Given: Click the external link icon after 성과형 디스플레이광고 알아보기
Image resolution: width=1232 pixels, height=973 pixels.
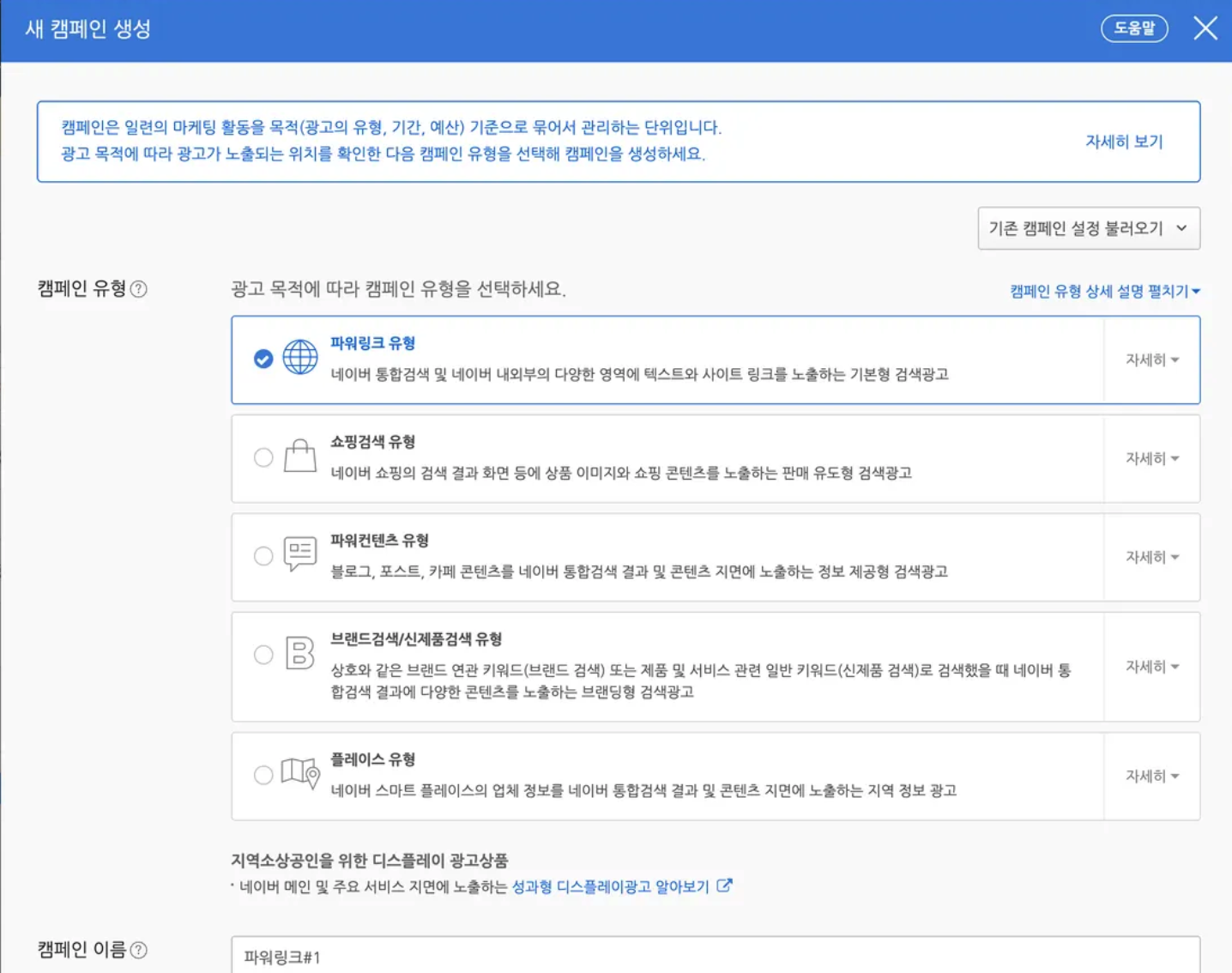Looking at the screenshot, I should pyautogui.click(x=725, y=885).
